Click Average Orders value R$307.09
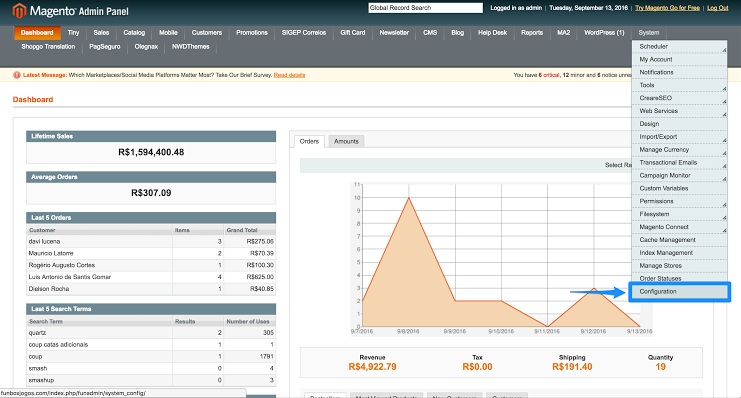The image size is (741, 398). (151, 193)
